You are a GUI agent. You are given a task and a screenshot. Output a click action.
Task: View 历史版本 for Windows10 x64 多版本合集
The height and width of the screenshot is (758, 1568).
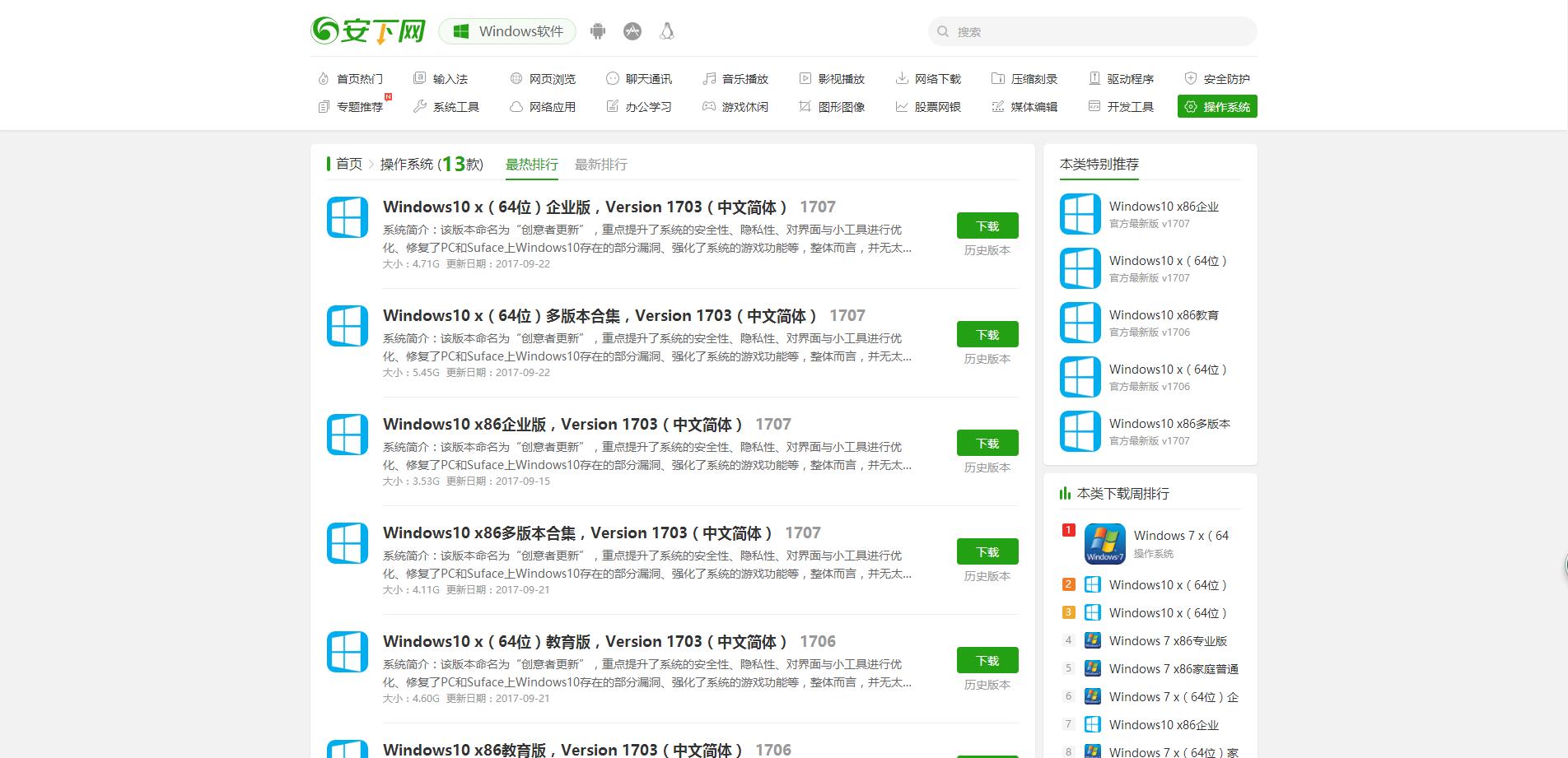pyautogui.click(x=987, y=359)
